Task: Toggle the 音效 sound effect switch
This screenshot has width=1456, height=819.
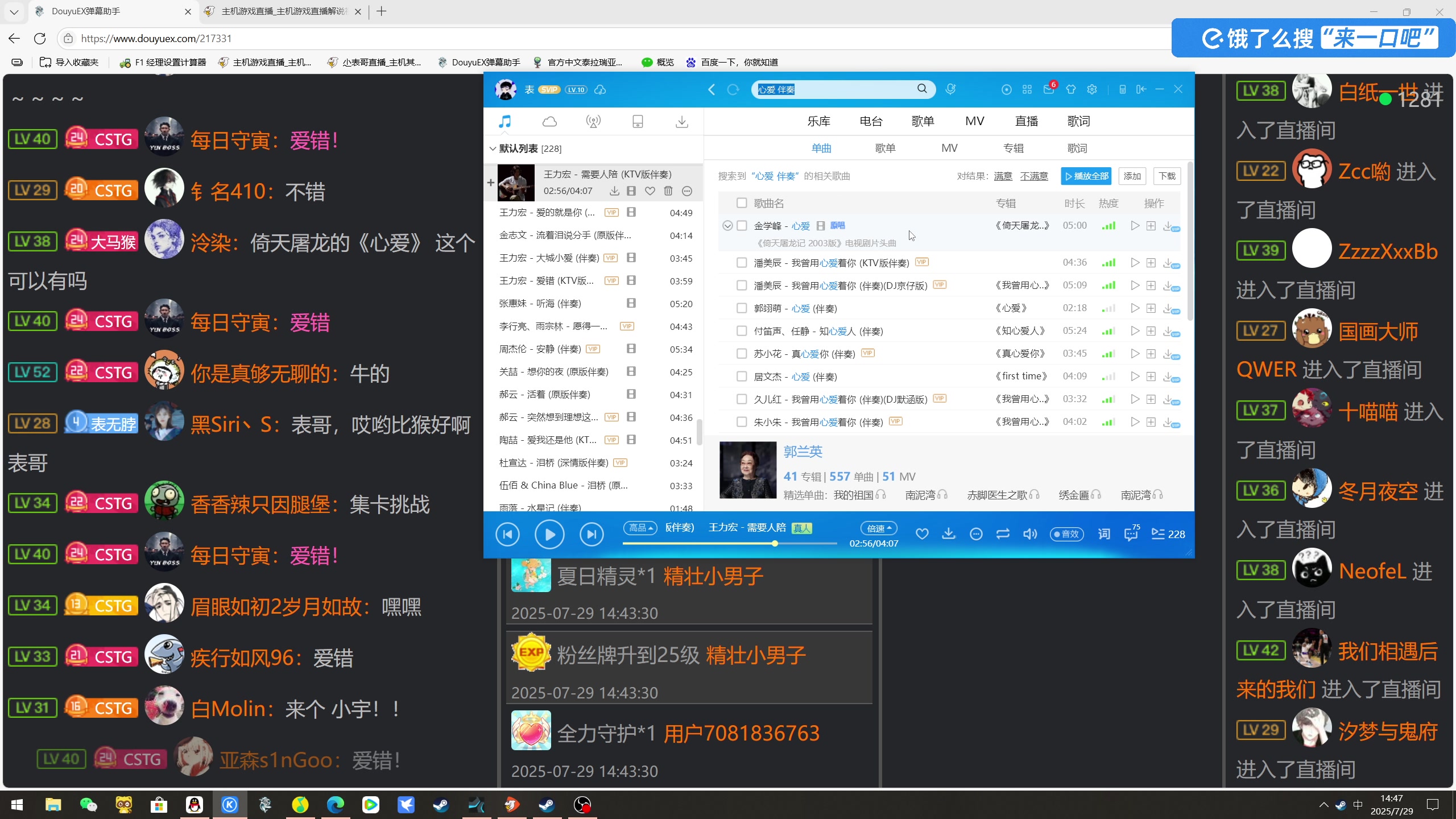Action: coord(1066,534)
